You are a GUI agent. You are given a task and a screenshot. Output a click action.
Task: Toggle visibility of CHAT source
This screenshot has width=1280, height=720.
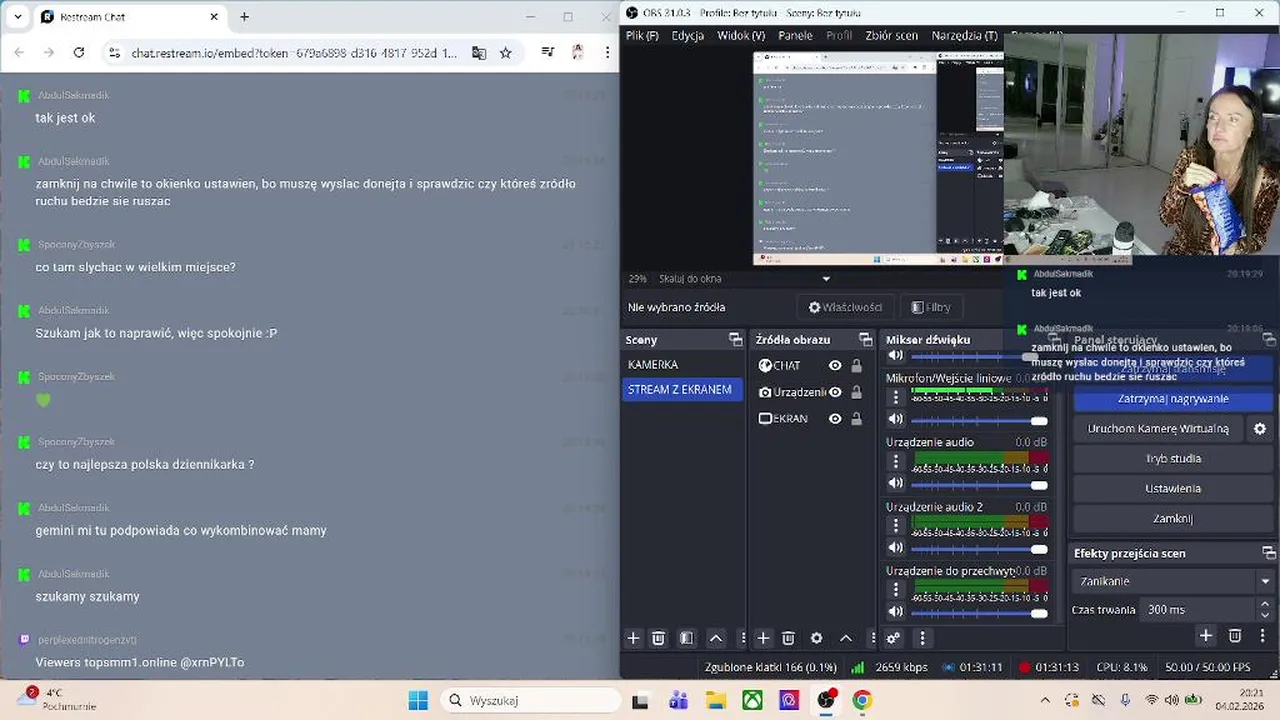[x=835, y=366]
